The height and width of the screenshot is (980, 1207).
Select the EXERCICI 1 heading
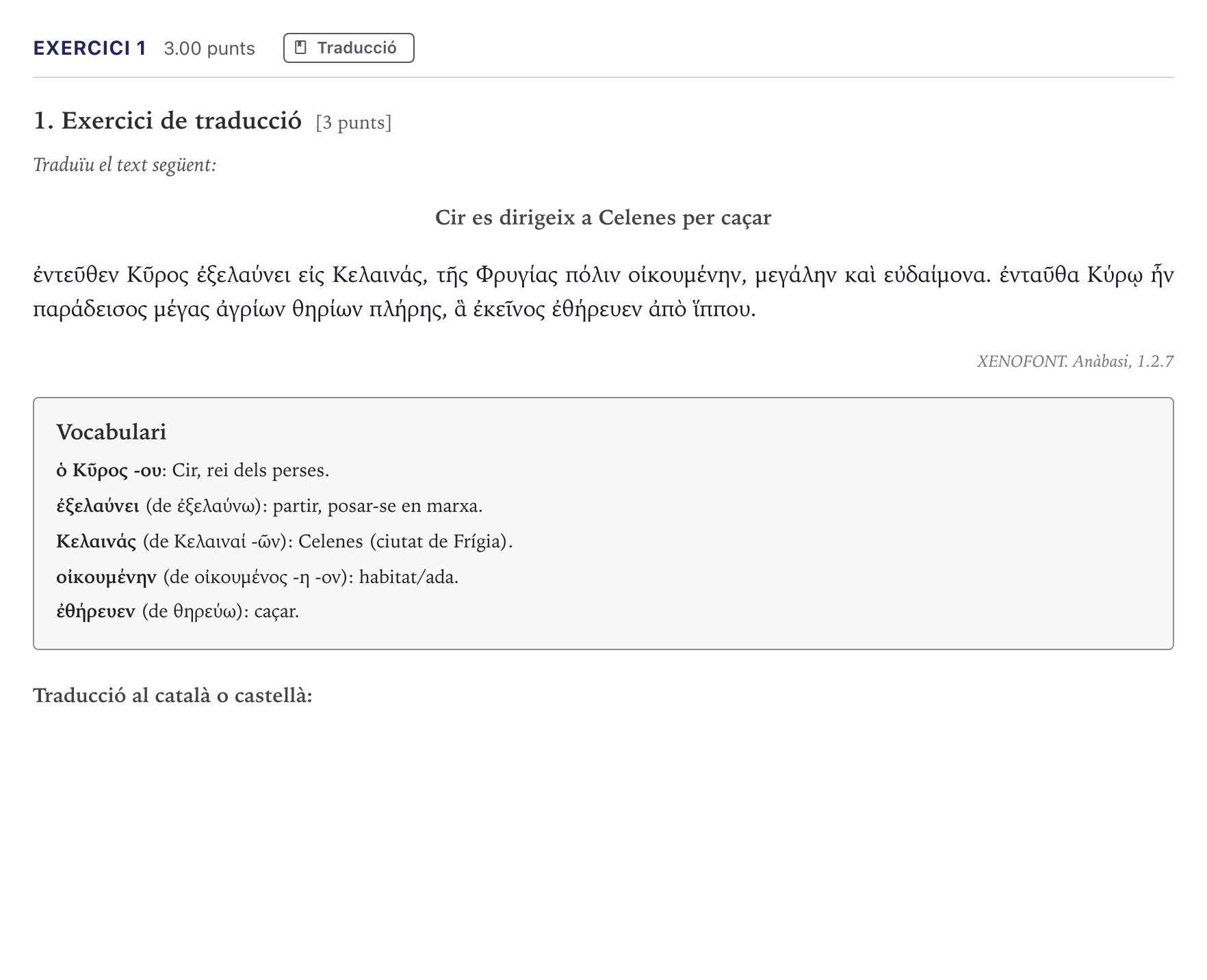90,48
